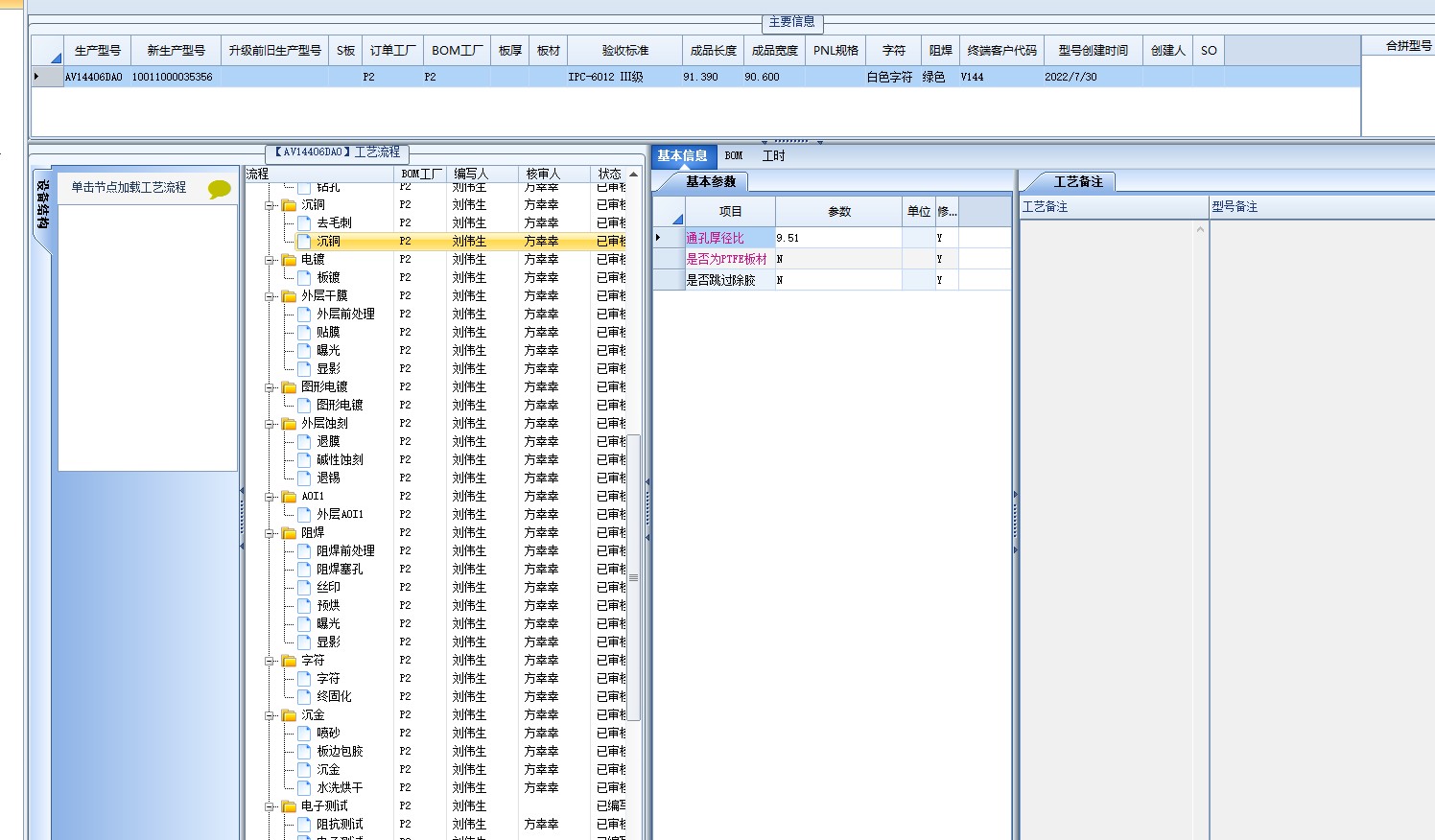Screen dimensions: 1435x840
Task: Click the 喷砂 document icon
Action: point(304,734)
